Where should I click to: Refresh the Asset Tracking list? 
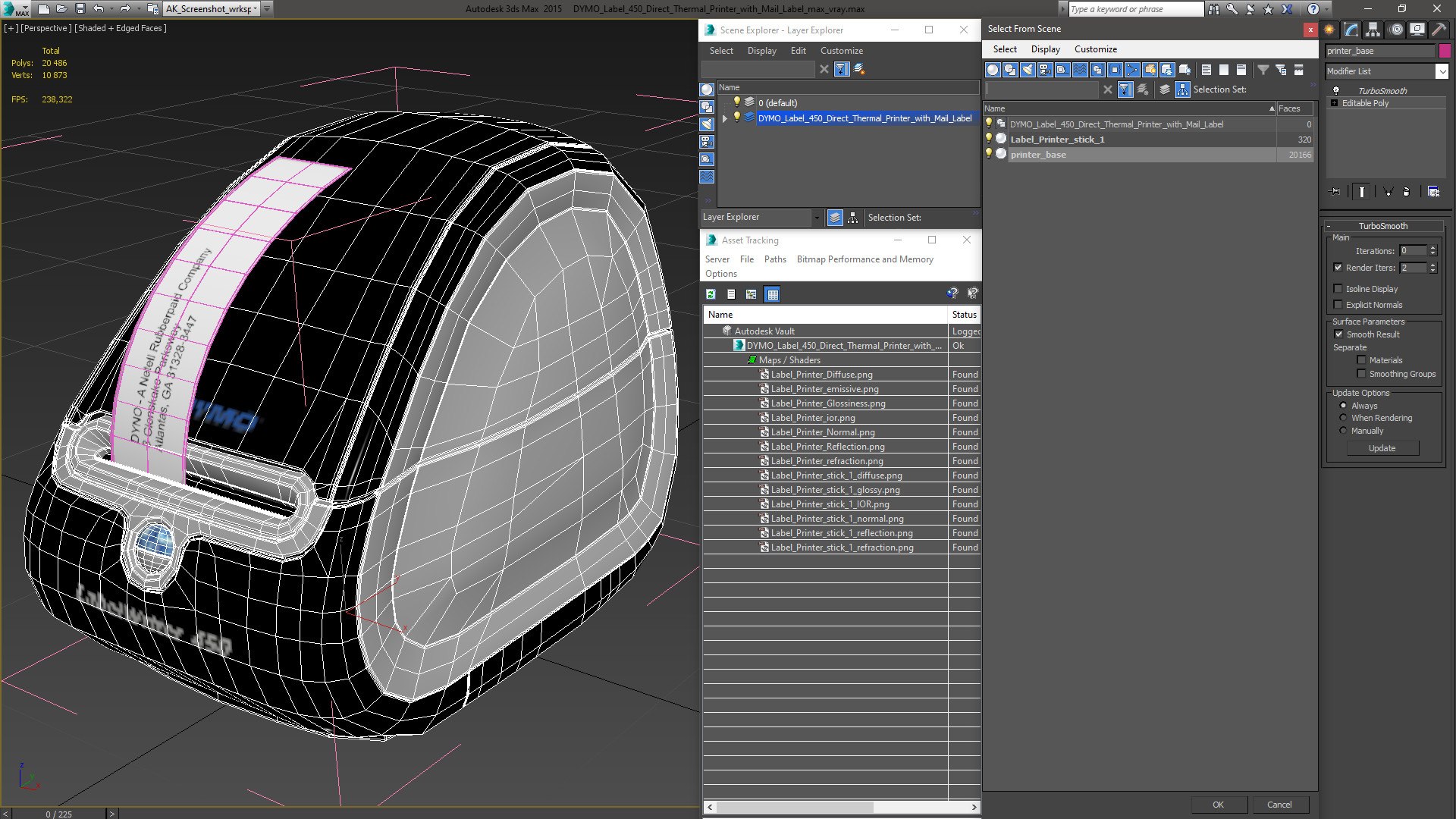point(711,294)
